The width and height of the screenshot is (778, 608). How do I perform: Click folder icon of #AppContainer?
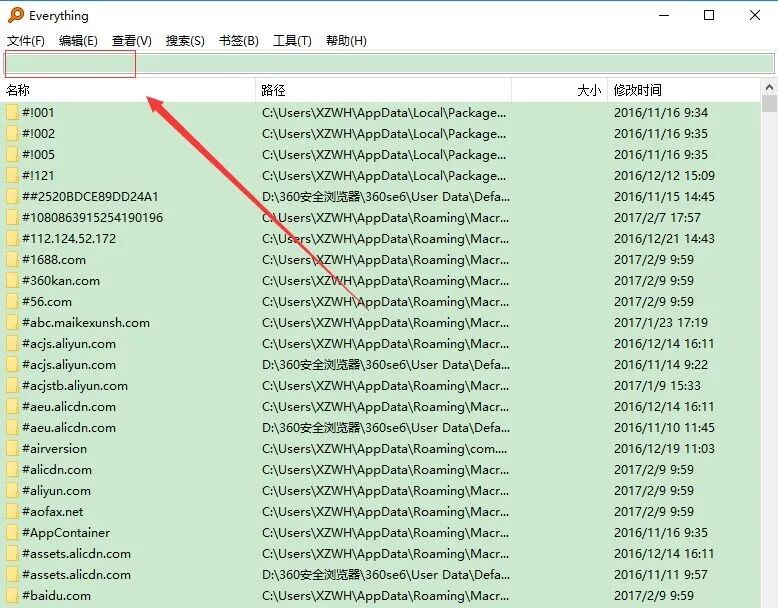pyautogui.click(x=12, y=533)
